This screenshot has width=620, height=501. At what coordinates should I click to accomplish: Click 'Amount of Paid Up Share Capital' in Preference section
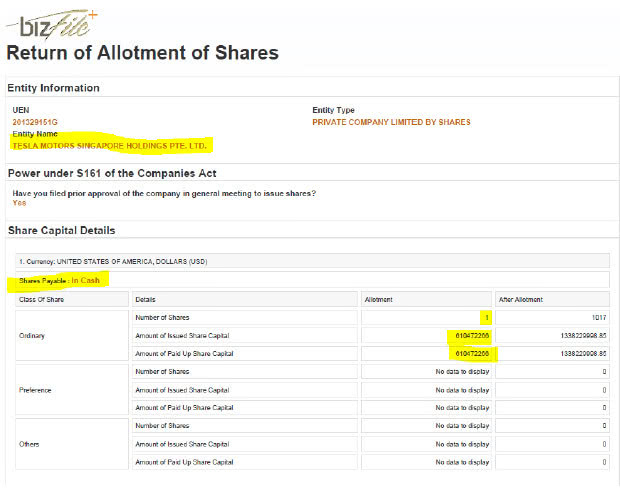184,408
